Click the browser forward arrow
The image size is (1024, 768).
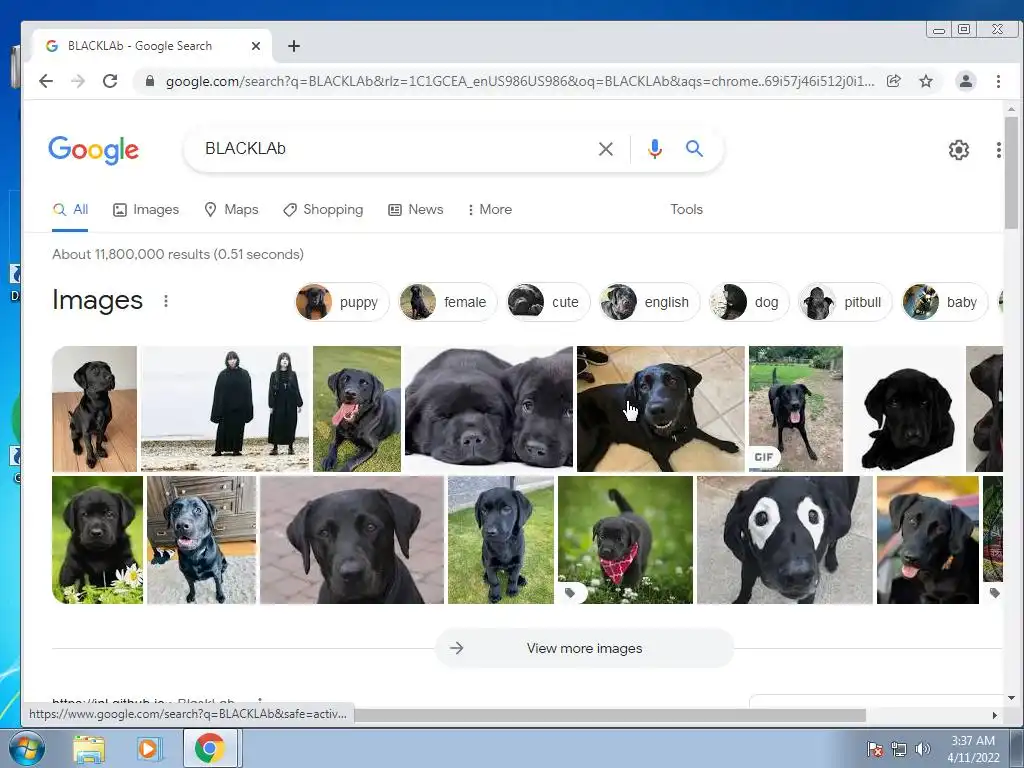(78, 81)
